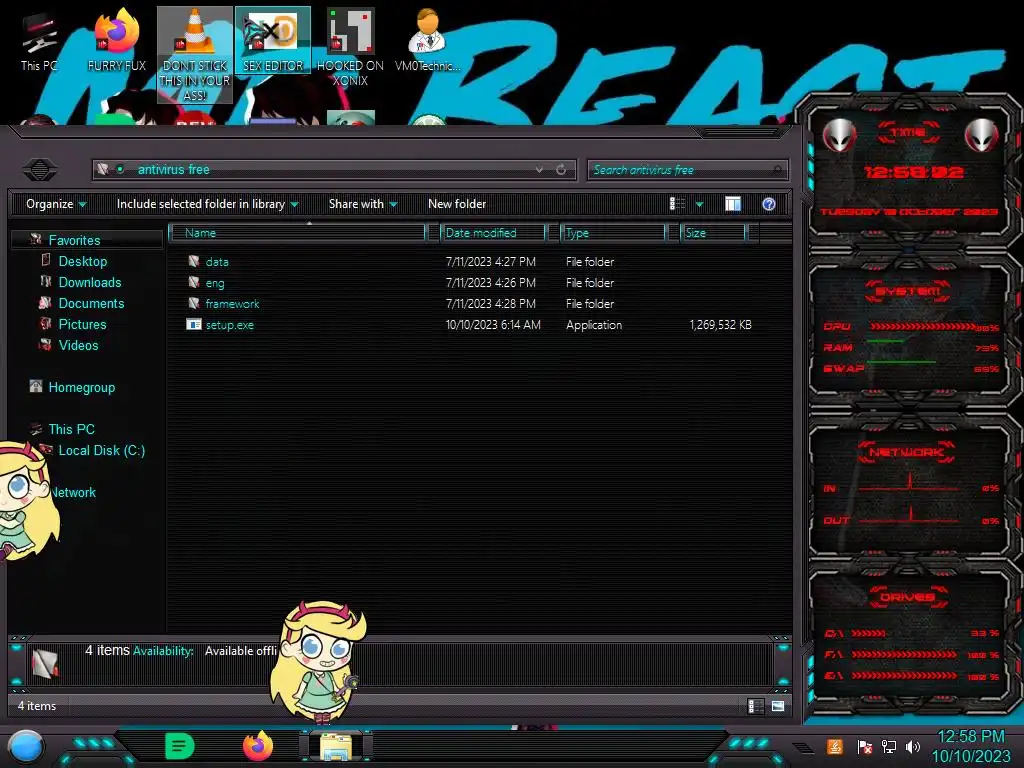
Task: Select the setup.exe application icon
Action: coord(194,324)
